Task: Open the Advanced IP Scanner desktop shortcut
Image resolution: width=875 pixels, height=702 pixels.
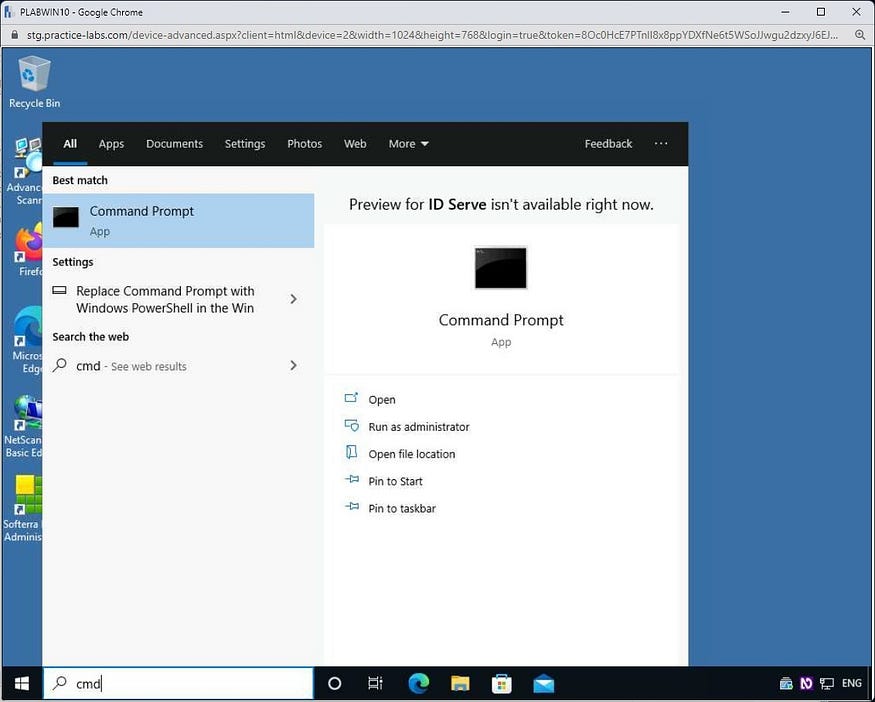Action: coord(25,171)
